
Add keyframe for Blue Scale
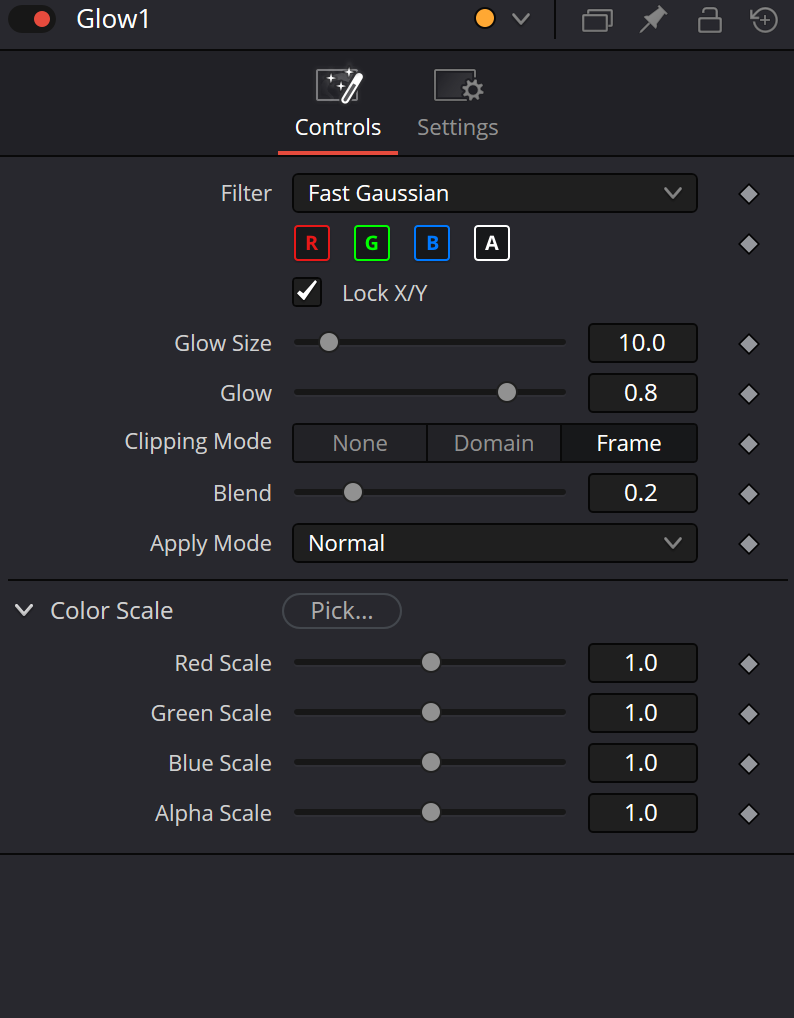tap(749, 764)
